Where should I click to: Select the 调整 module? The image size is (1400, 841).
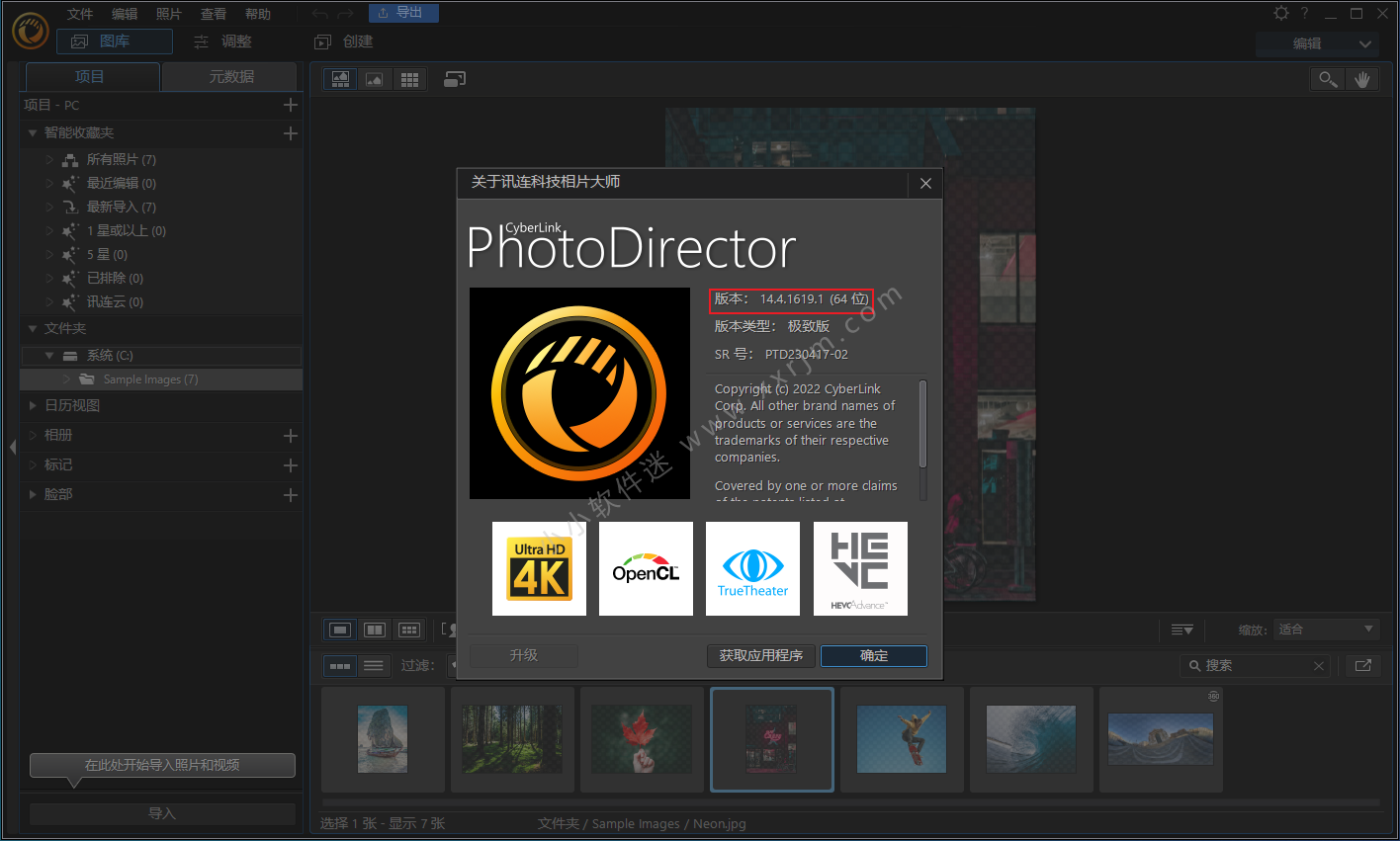[x=223, y=42]
